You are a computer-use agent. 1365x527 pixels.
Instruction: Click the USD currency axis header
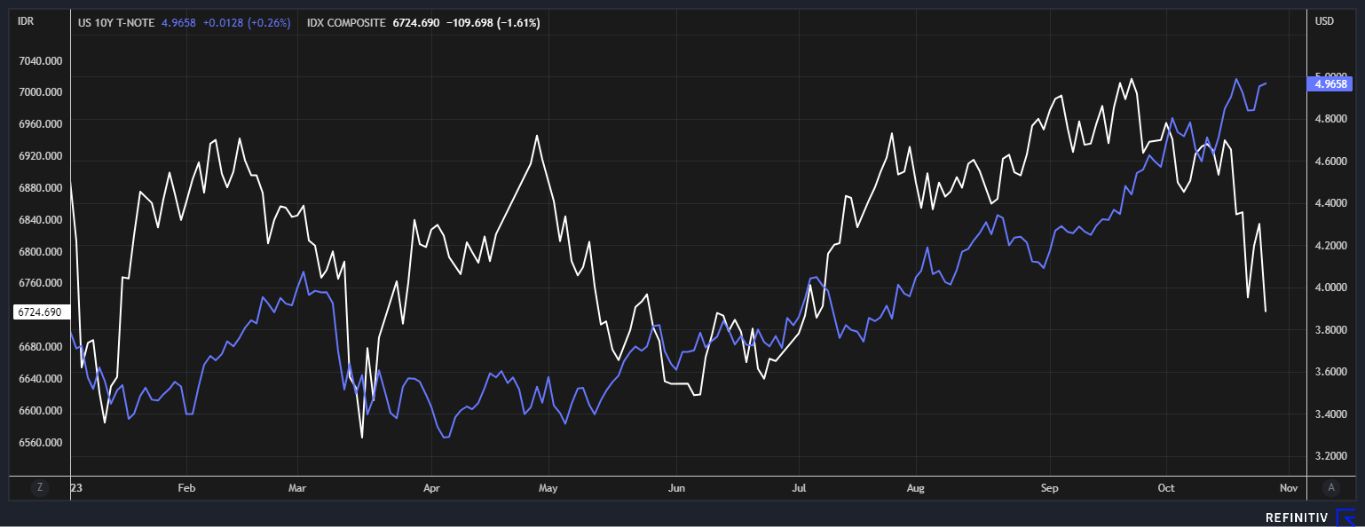(1325, 20)
